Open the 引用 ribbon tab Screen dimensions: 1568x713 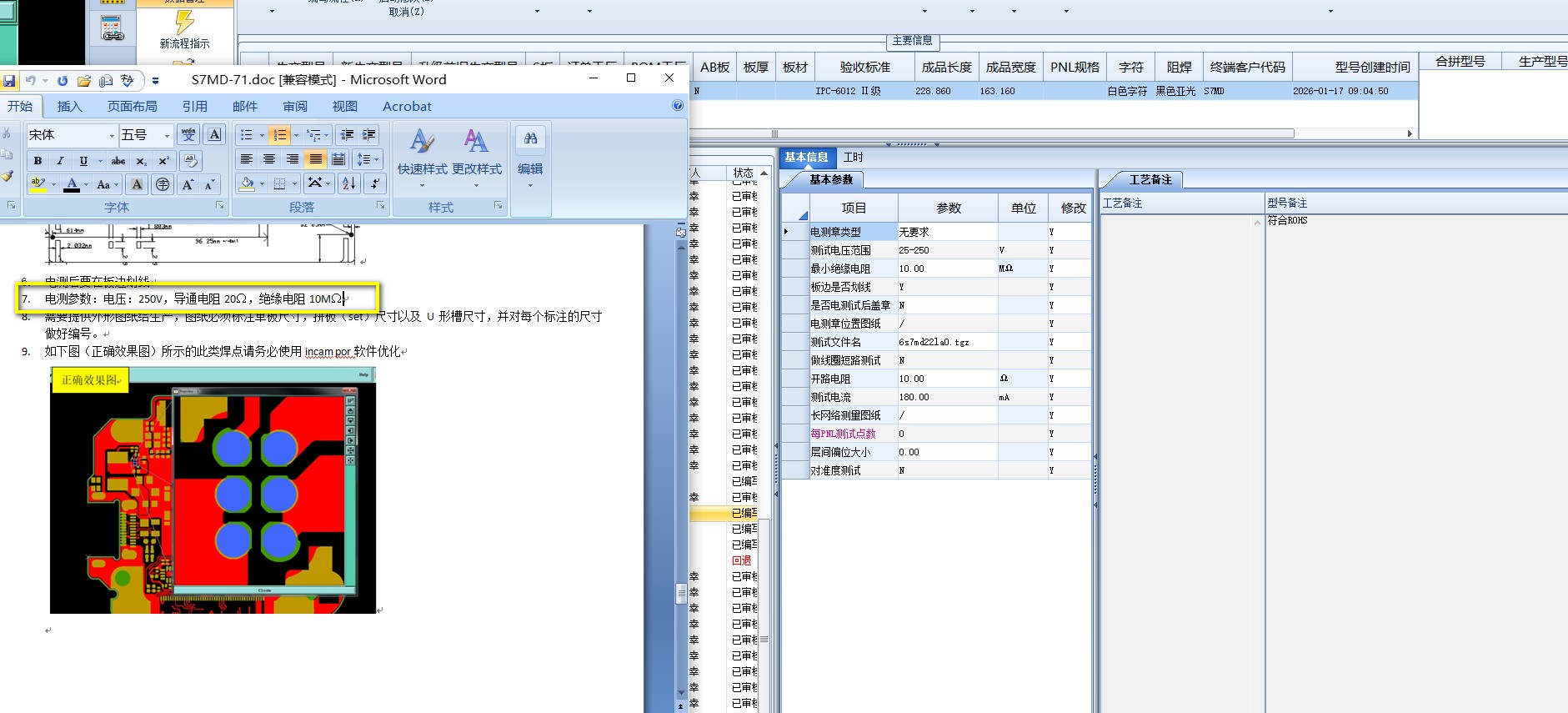click(x=195, y=106)
